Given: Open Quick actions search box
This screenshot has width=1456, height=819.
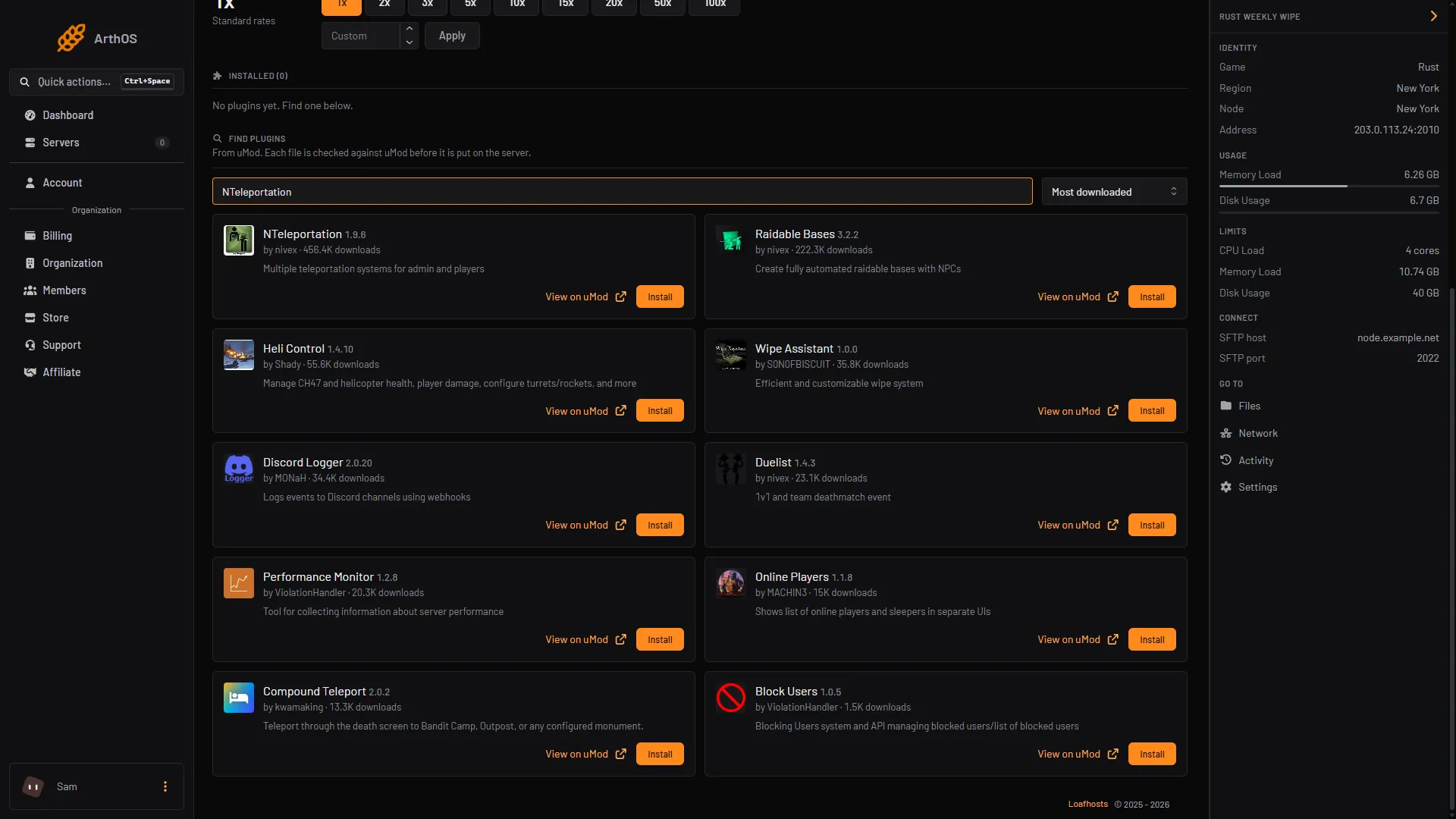Looking at the screenshot, I should [96, 82].
